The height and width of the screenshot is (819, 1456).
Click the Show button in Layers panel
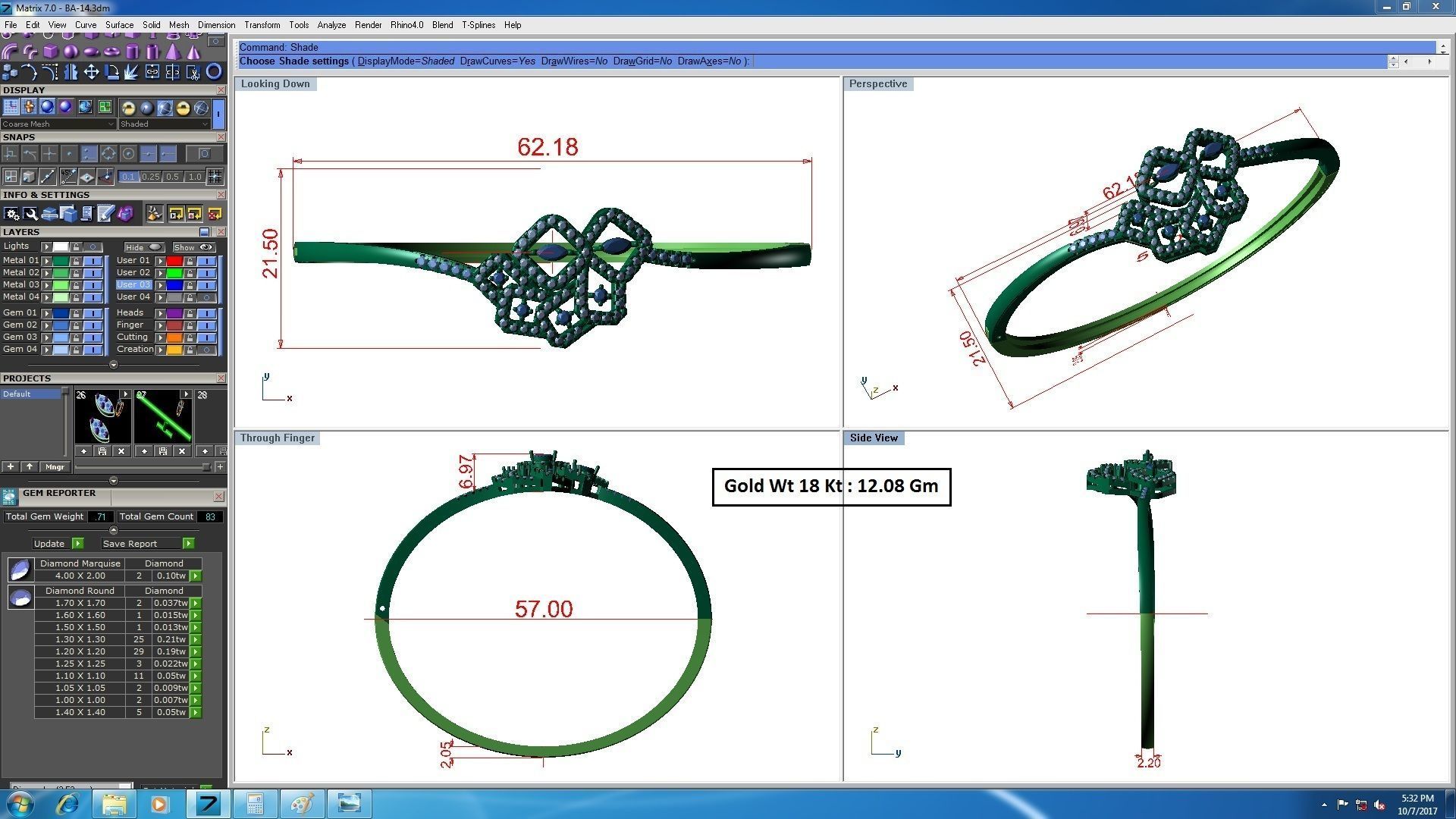[193, 247]
